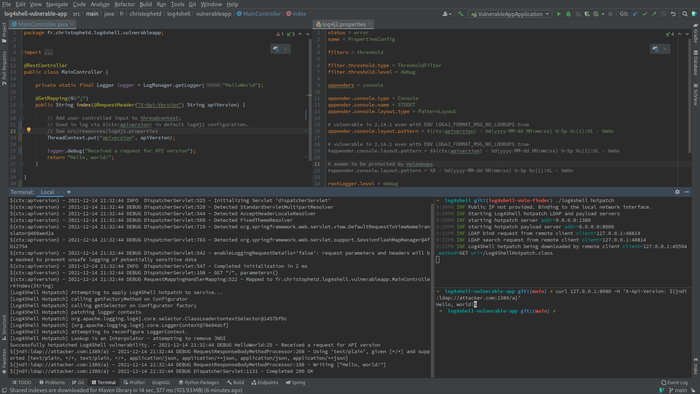Click the left terminal vertical scrollbar
Viewport: 700px width, 394px height.
[x=432, y=290]
